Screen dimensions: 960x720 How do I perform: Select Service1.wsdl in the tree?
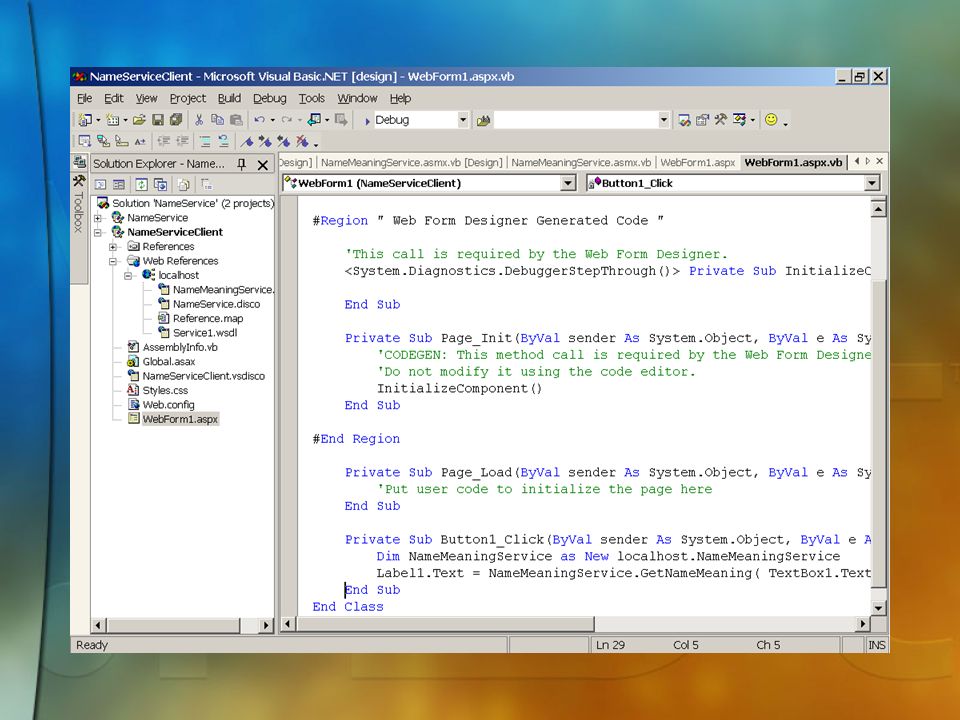204,333
